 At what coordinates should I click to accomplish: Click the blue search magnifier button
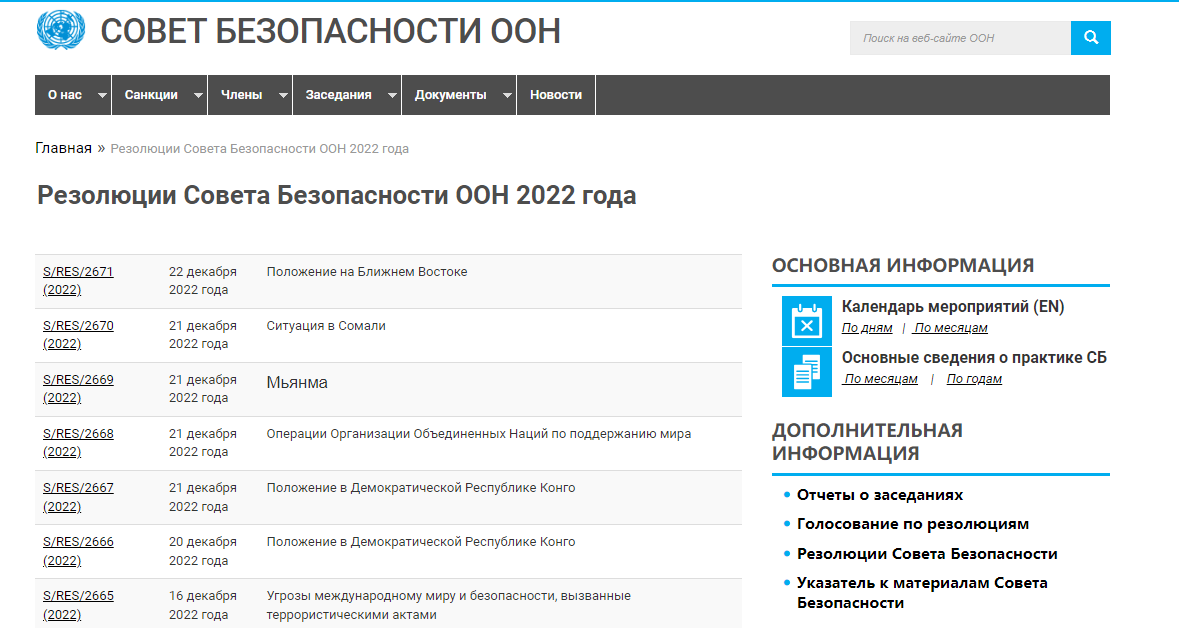(x=1090, y=38)
